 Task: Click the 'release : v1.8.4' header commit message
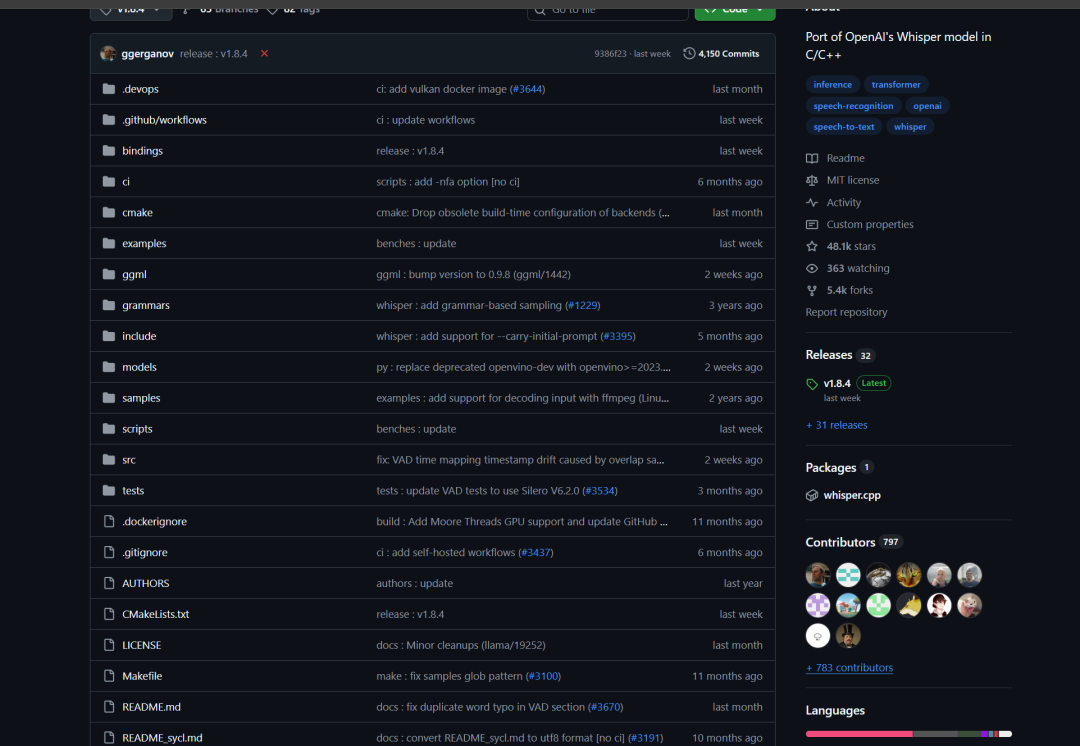(x=214, y=54)
